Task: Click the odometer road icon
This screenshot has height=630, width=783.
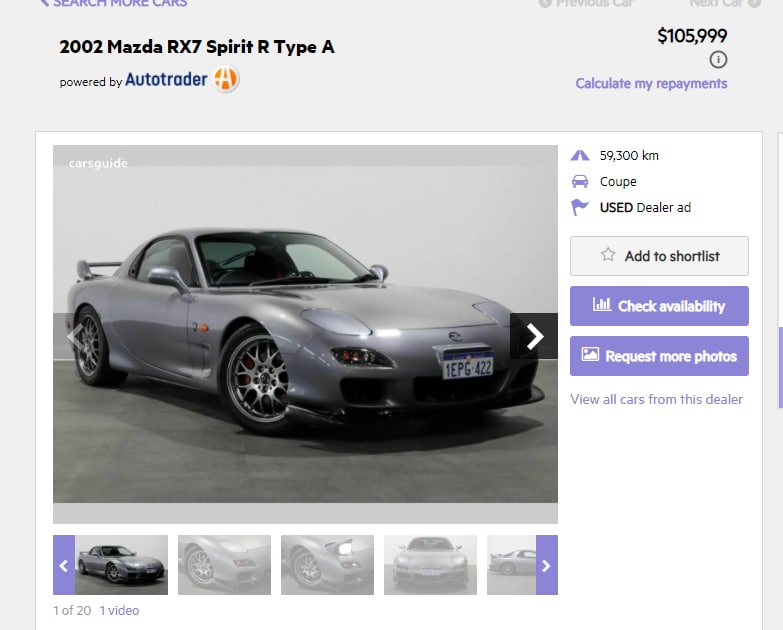Action: [x=580, y=155]
